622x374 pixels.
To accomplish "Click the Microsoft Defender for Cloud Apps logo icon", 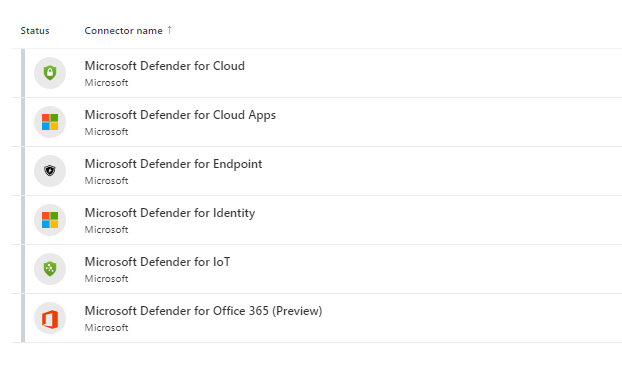I will (50, 122).
